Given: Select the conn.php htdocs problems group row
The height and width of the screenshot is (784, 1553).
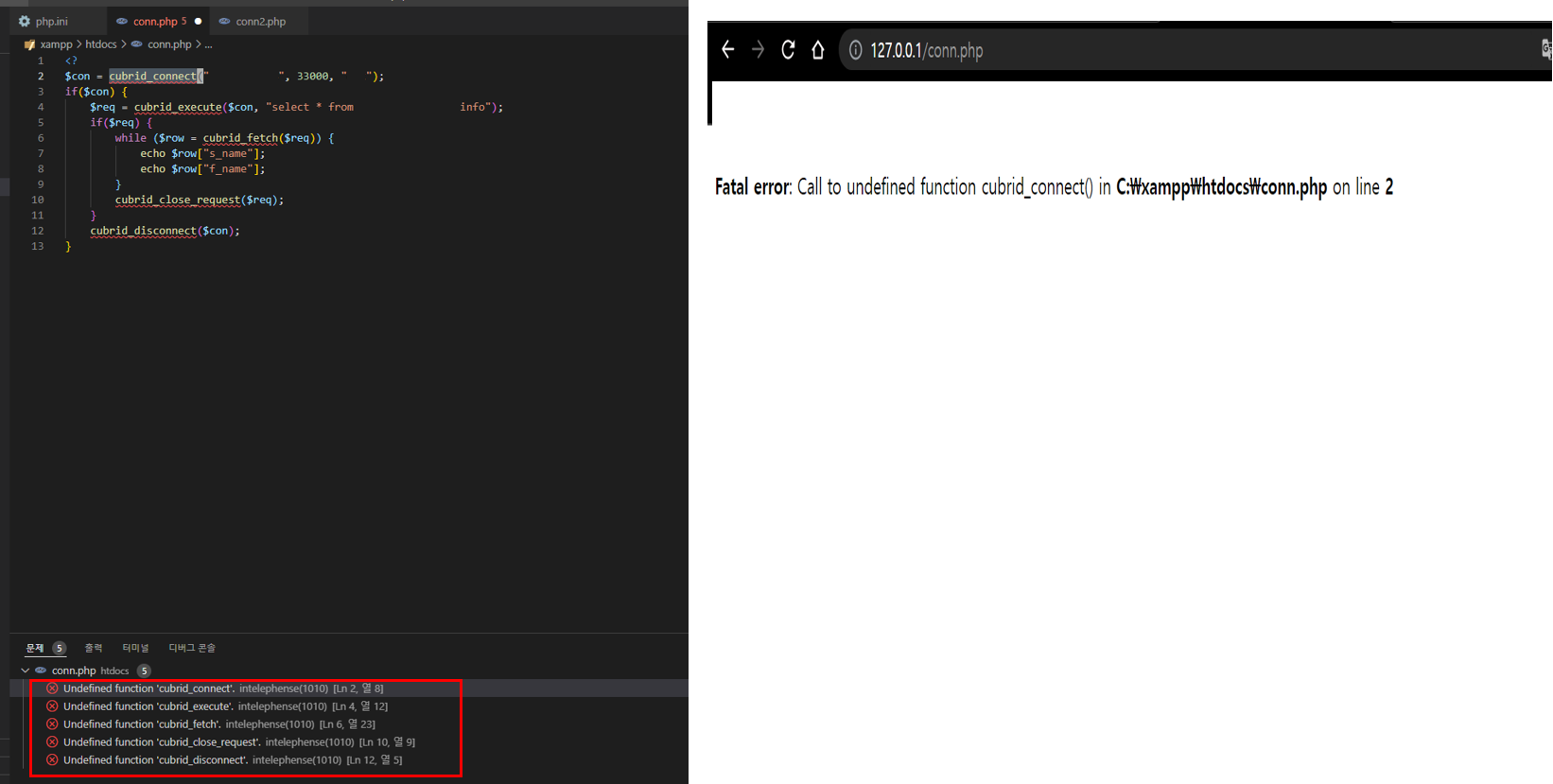Looking at the screenshot, I should click(349, 671).
